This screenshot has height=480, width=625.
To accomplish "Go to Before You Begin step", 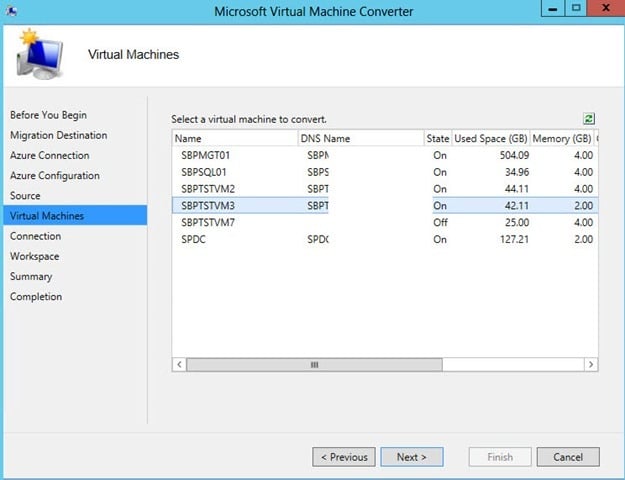I will [48, 115].
